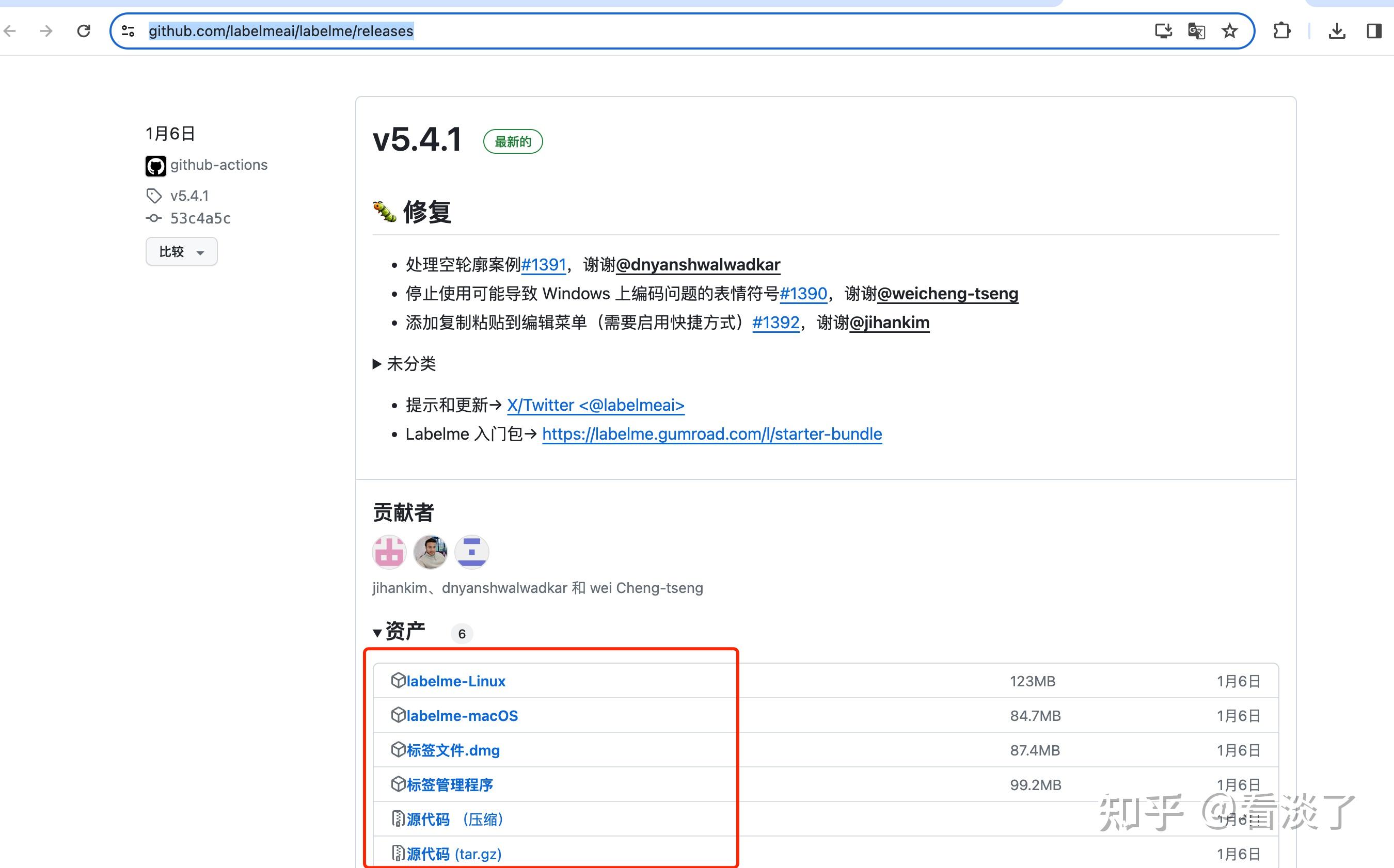Open site information icon beside URL

tap(128, 31)
